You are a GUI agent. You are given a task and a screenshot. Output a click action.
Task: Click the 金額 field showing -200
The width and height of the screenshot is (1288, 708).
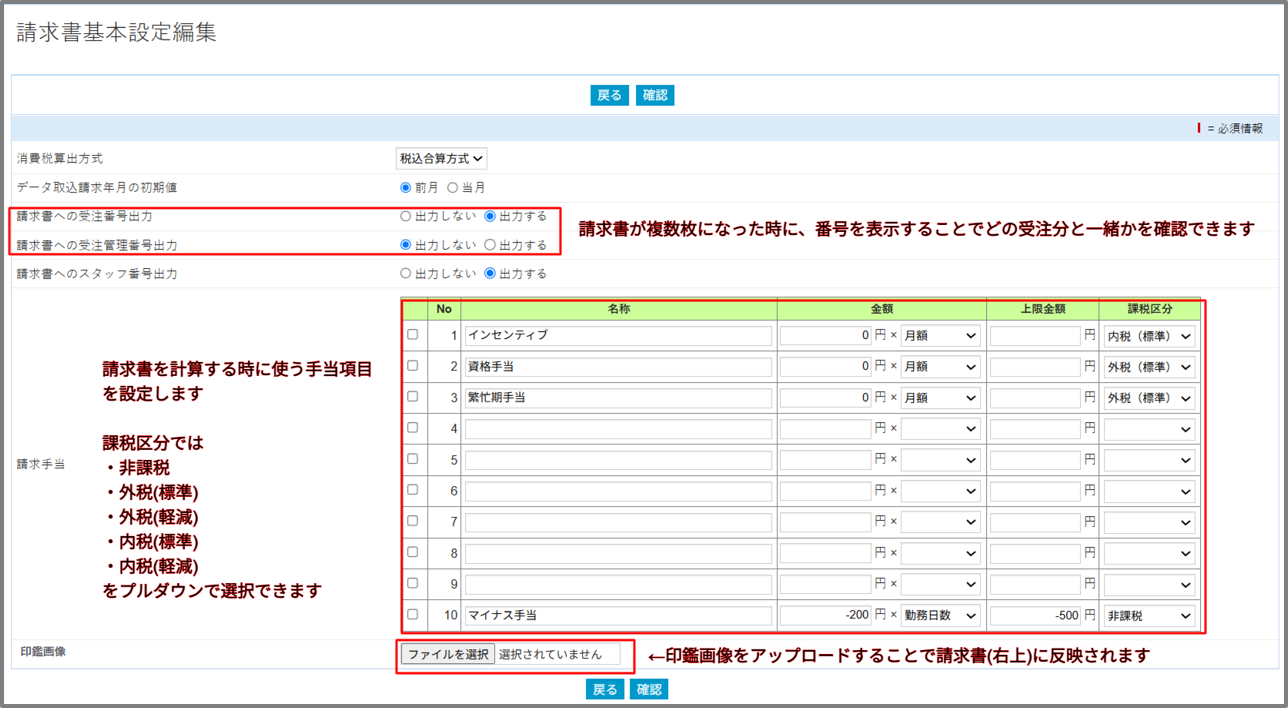pyautogui.click(x=826, y=616)
